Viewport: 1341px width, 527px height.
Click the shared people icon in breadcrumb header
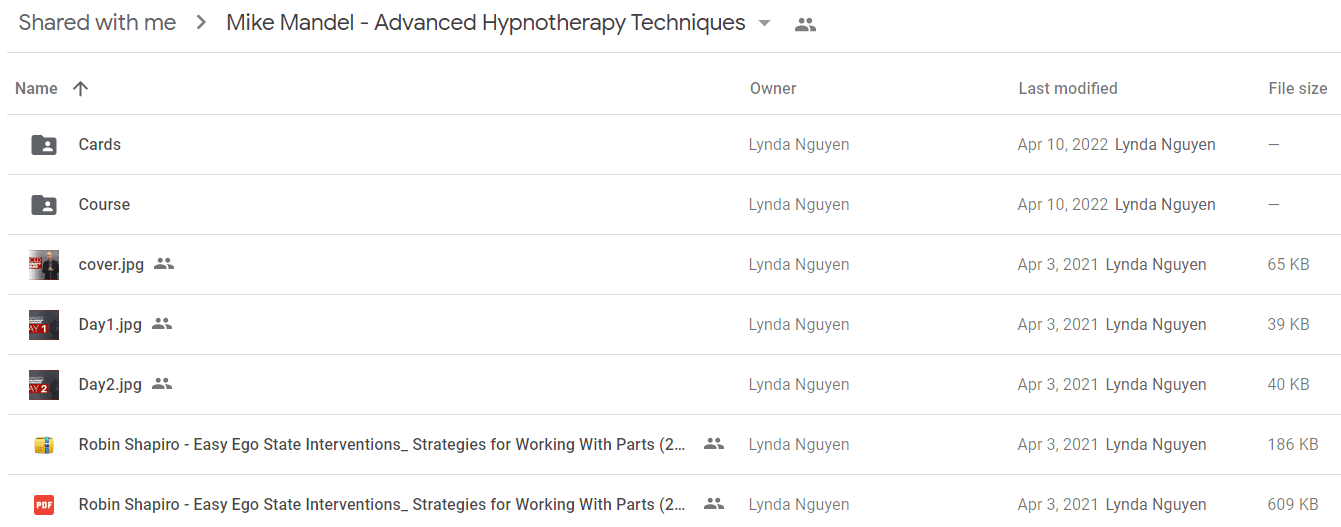(x=805, y=25)
